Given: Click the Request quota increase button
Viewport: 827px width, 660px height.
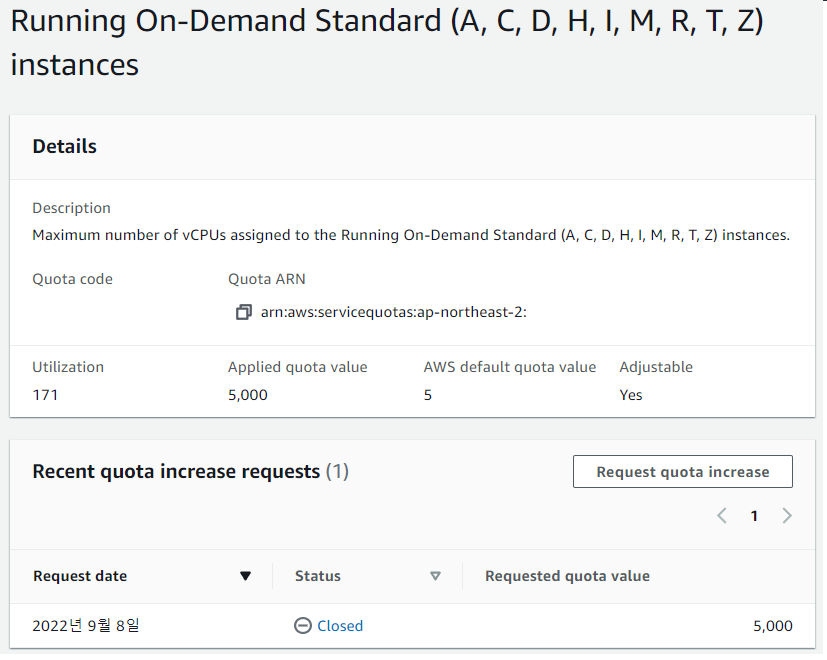Looking at the screenshot, I should point(683,472).
